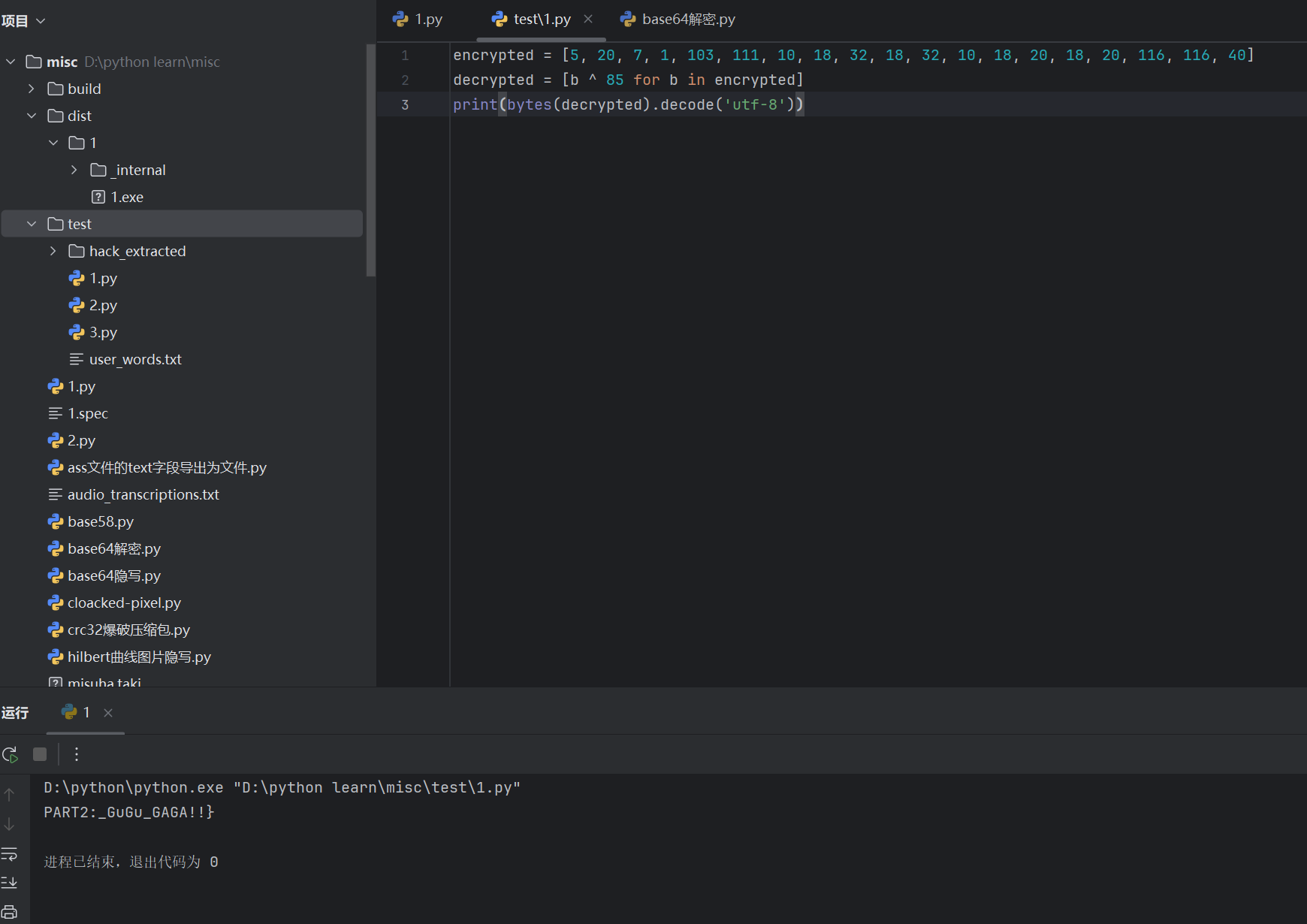1307x924 pixels.
Task: Click the PART2:_GuGu_GAGA!!} console output
Action: coord(129,812)
